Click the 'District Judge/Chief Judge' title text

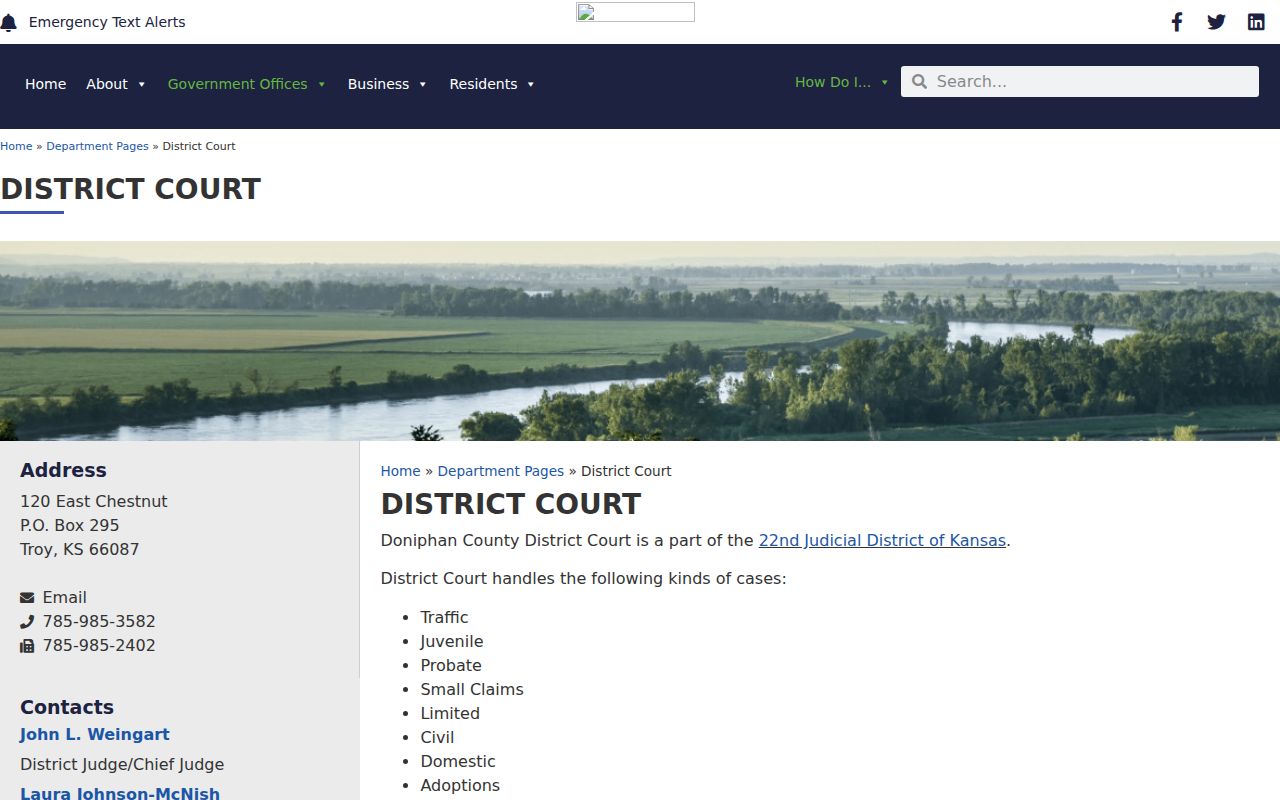point(122,764)
